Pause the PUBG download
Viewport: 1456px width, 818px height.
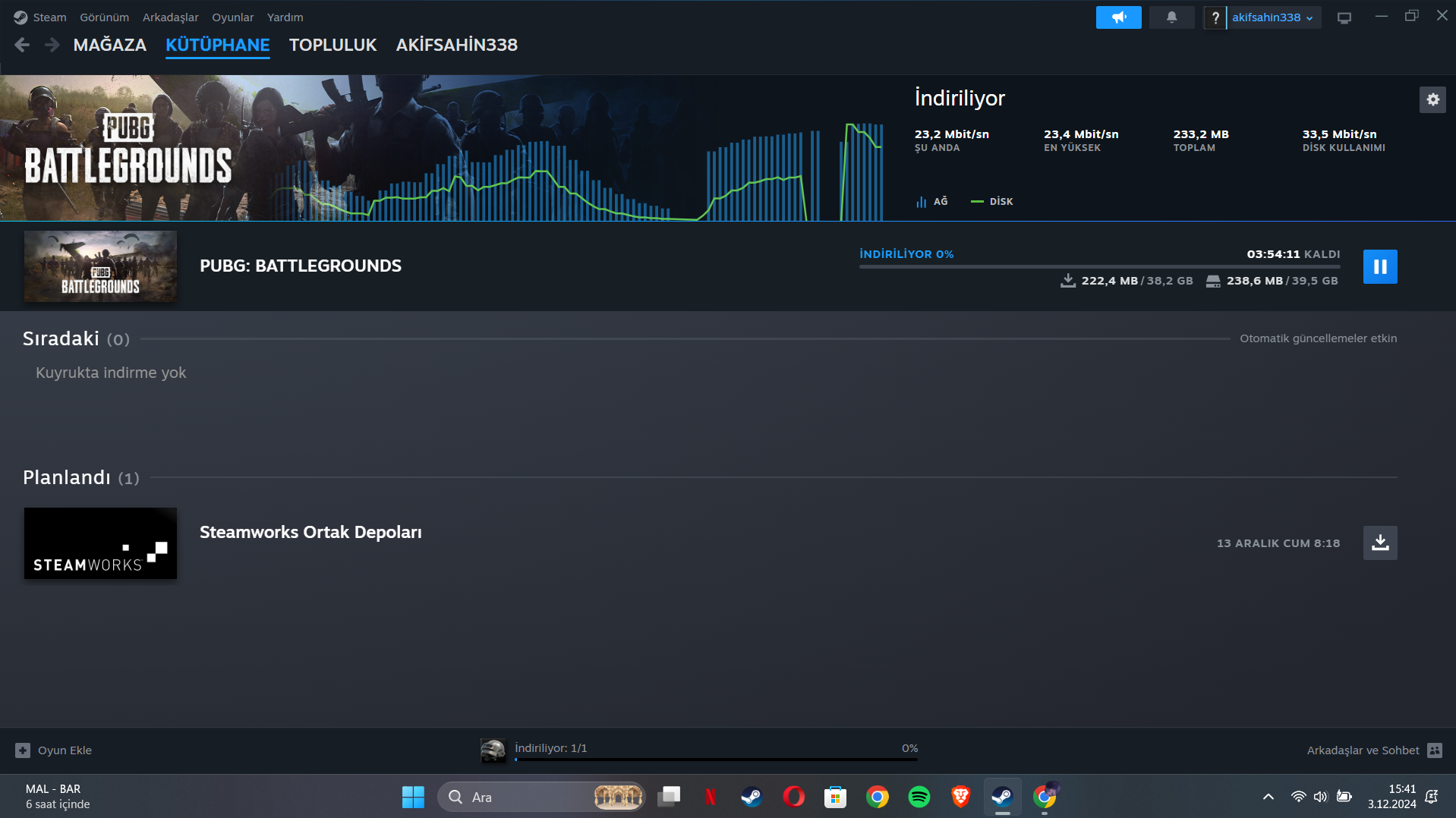(x=1380, y=267)
